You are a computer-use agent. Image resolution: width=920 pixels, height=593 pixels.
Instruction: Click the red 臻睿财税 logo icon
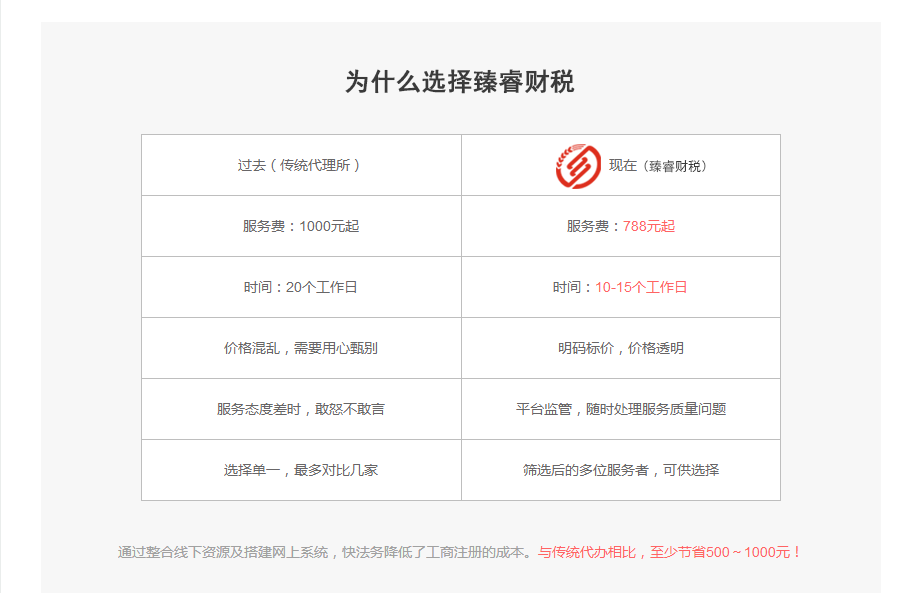(x=578, y=166)
